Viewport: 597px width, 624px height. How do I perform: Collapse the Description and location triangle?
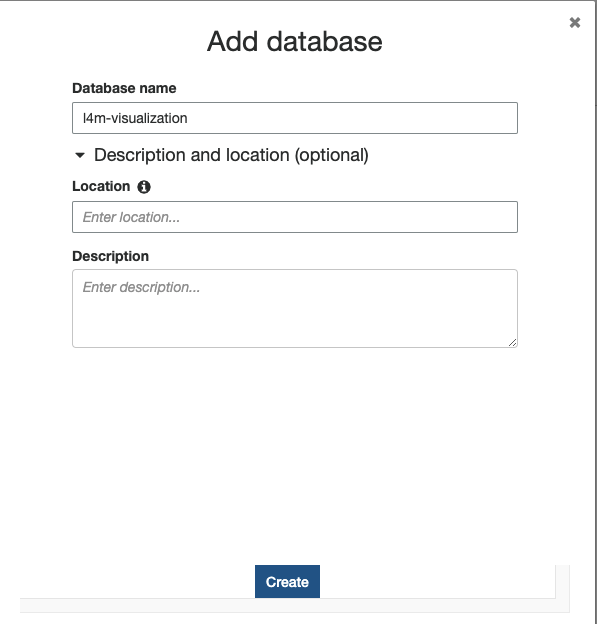[80, 155]
